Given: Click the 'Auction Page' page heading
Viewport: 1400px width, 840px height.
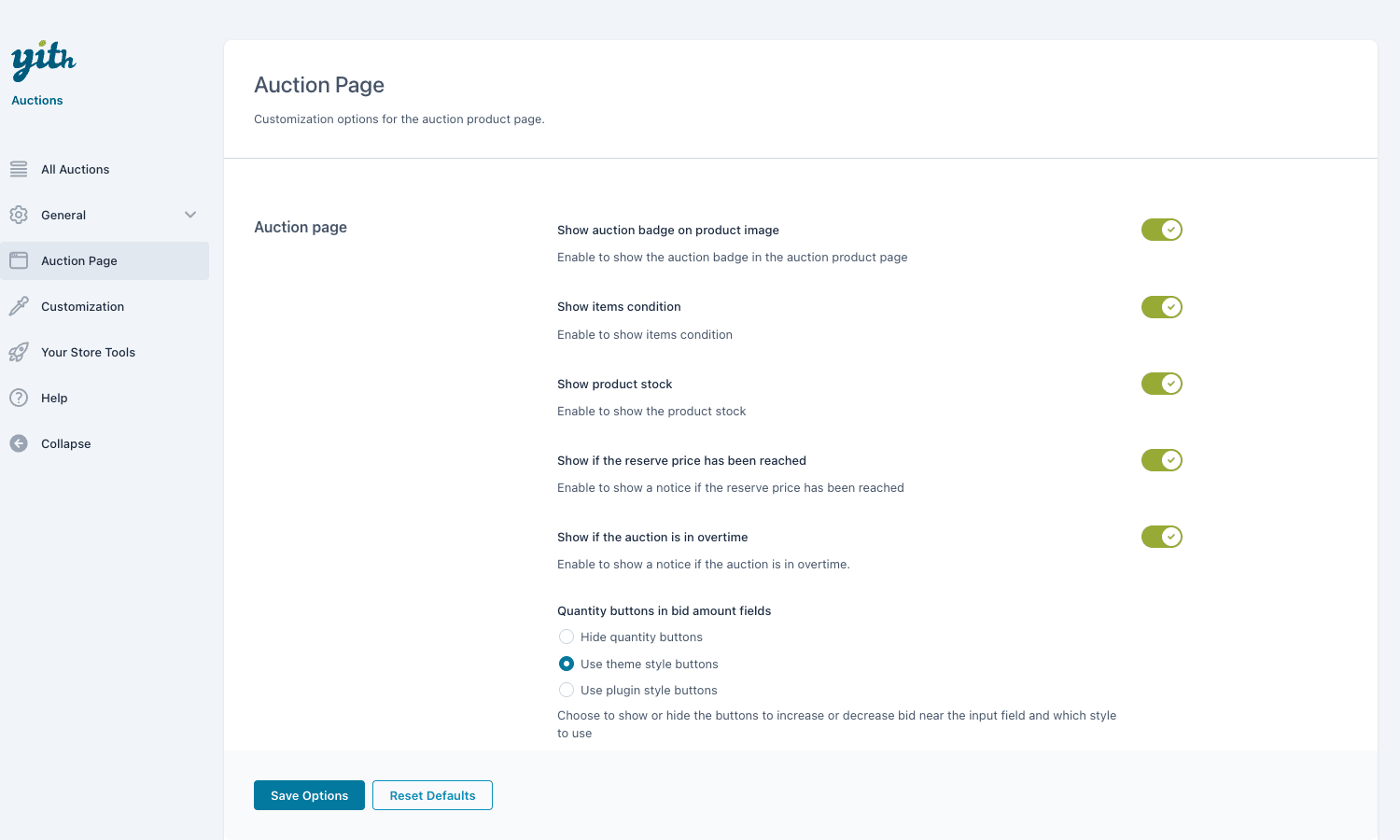Looking at the screenshot, I should 319,85.
